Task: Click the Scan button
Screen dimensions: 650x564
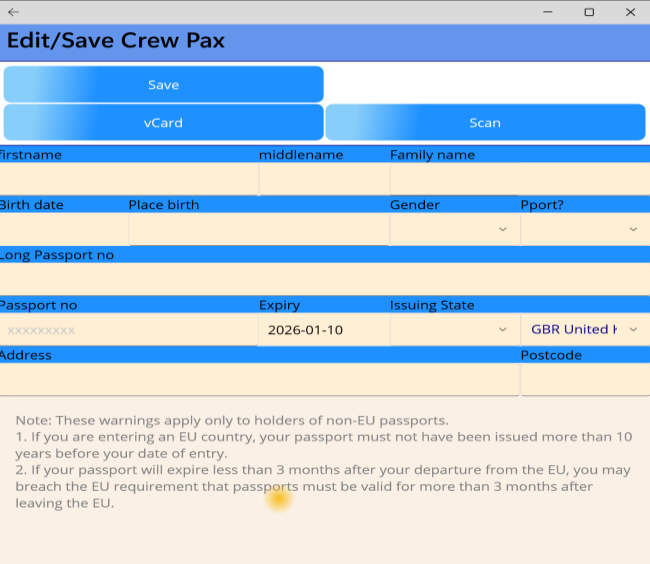Action: (x=485, y=123)
